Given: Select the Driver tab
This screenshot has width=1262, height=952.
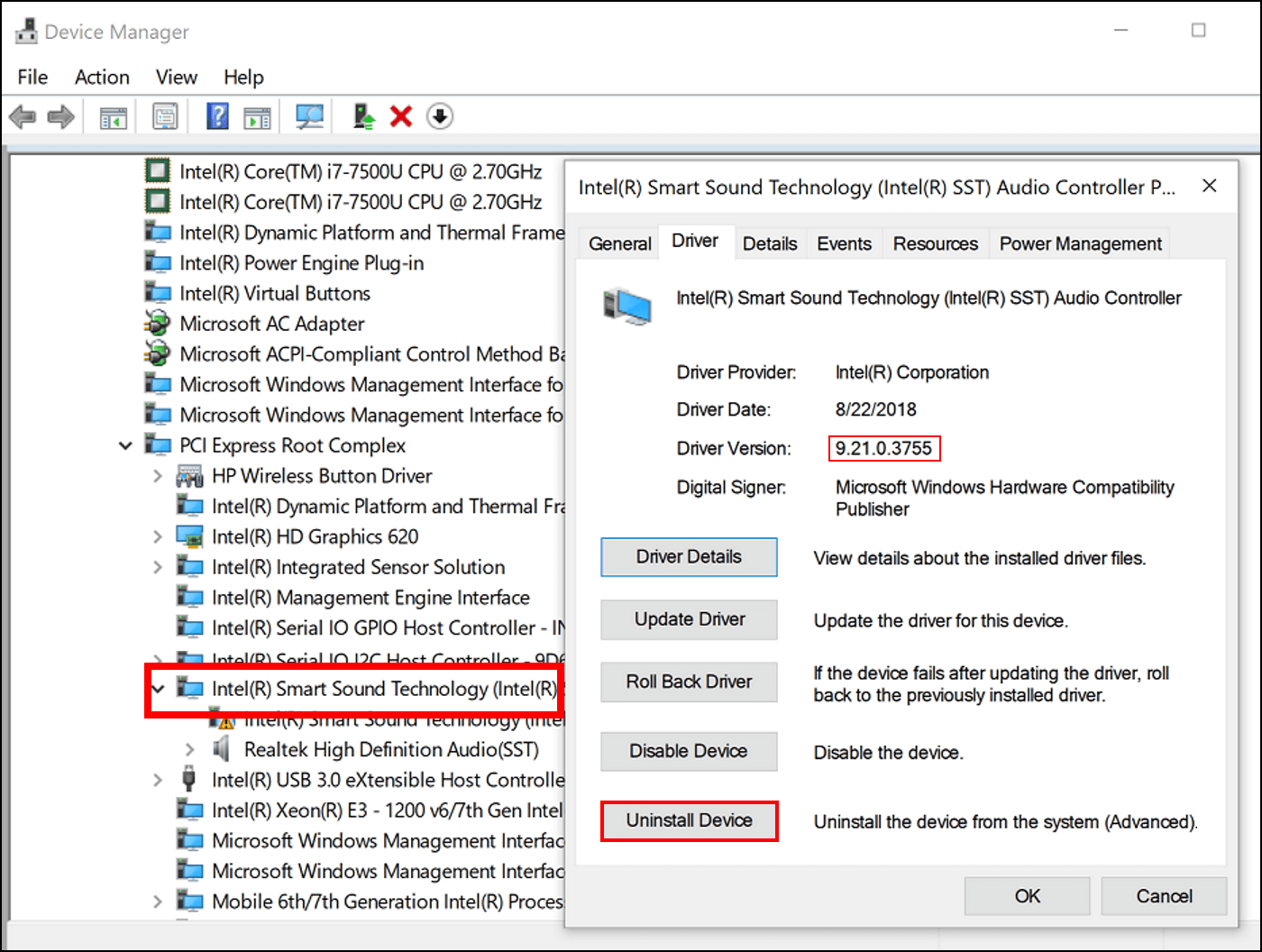Looking at the screenshot, I should coord(695,241).
